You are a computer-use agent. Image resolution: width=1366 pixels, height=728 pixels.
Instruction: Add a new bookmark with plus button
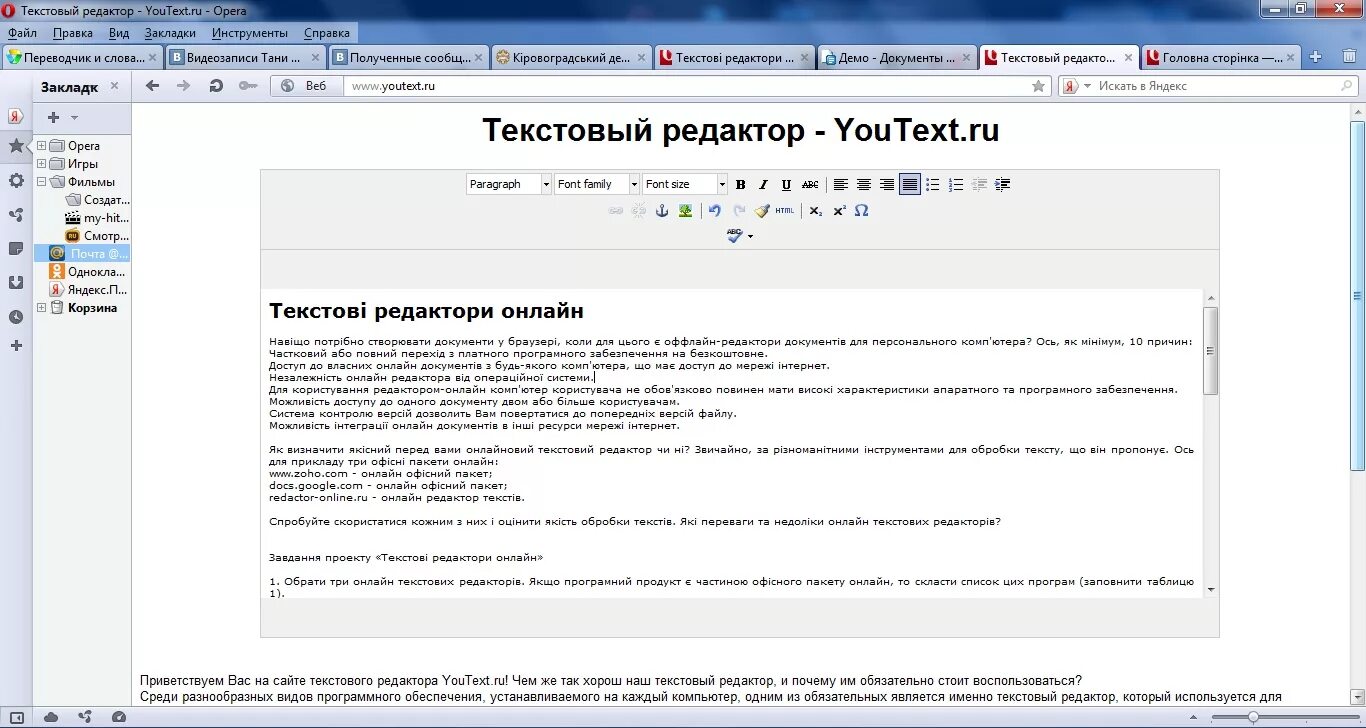[x=53, y=118]
